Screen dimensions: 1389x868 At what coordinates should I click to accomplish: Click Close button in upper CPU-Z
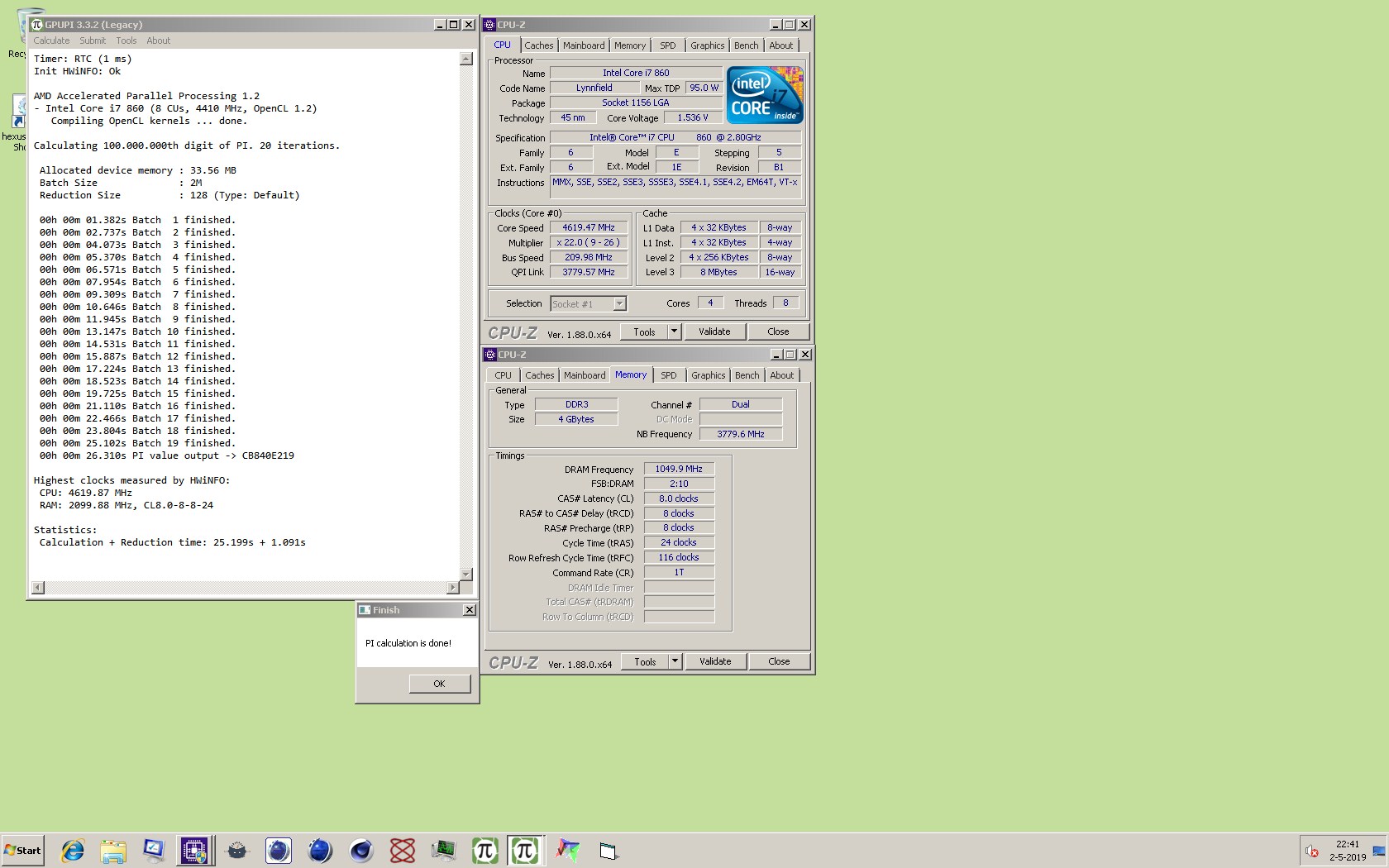(778, 331)
